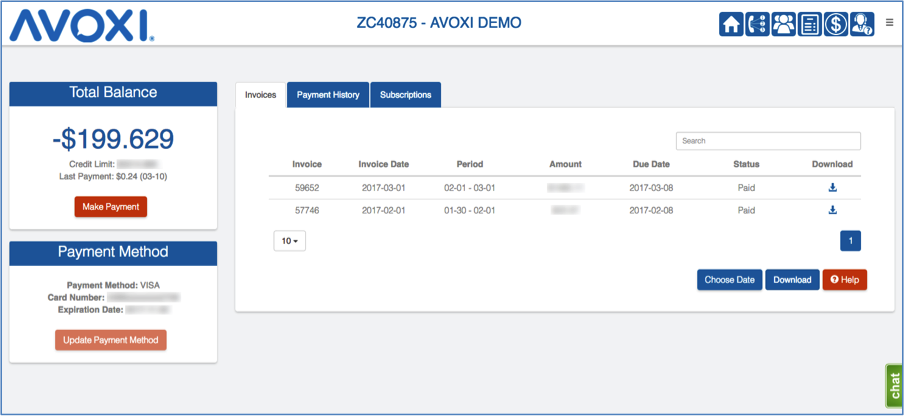Image resolution: width=904 pixels, height=416 pixels.
Task: Expand the 10 rows-per-page dropdown
Action: coord(289,241)
